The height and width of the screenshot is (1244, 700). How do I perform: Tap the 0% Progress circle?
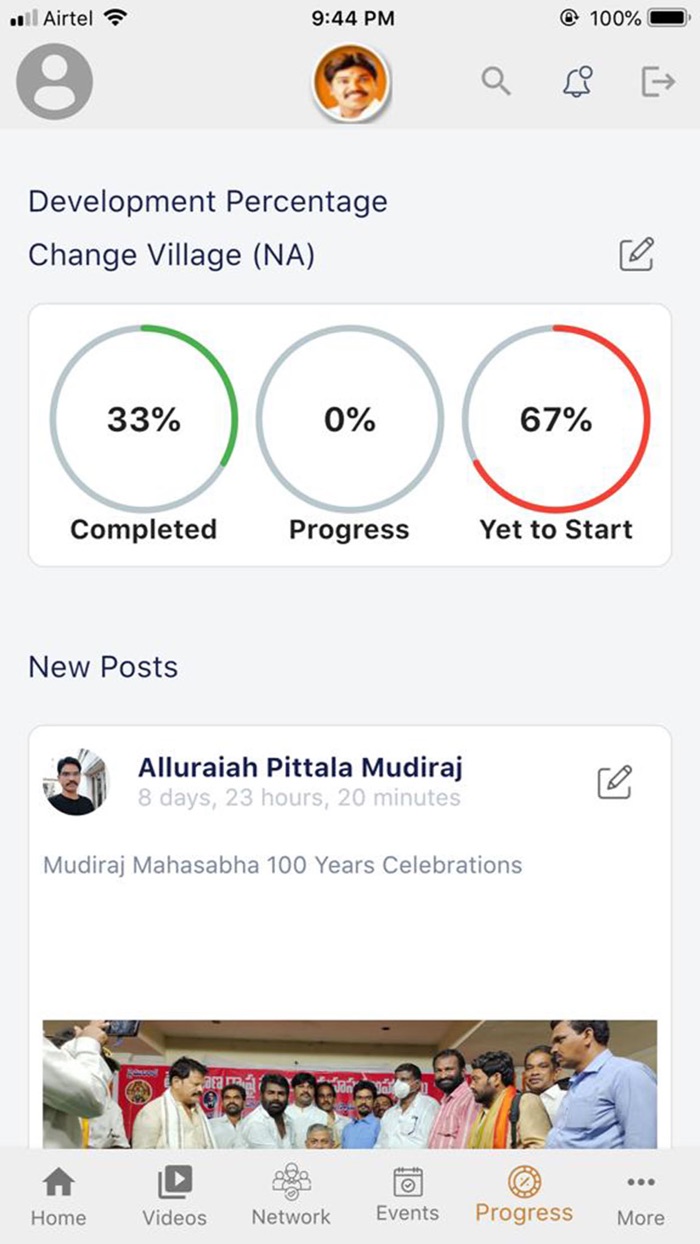(350, 420)
